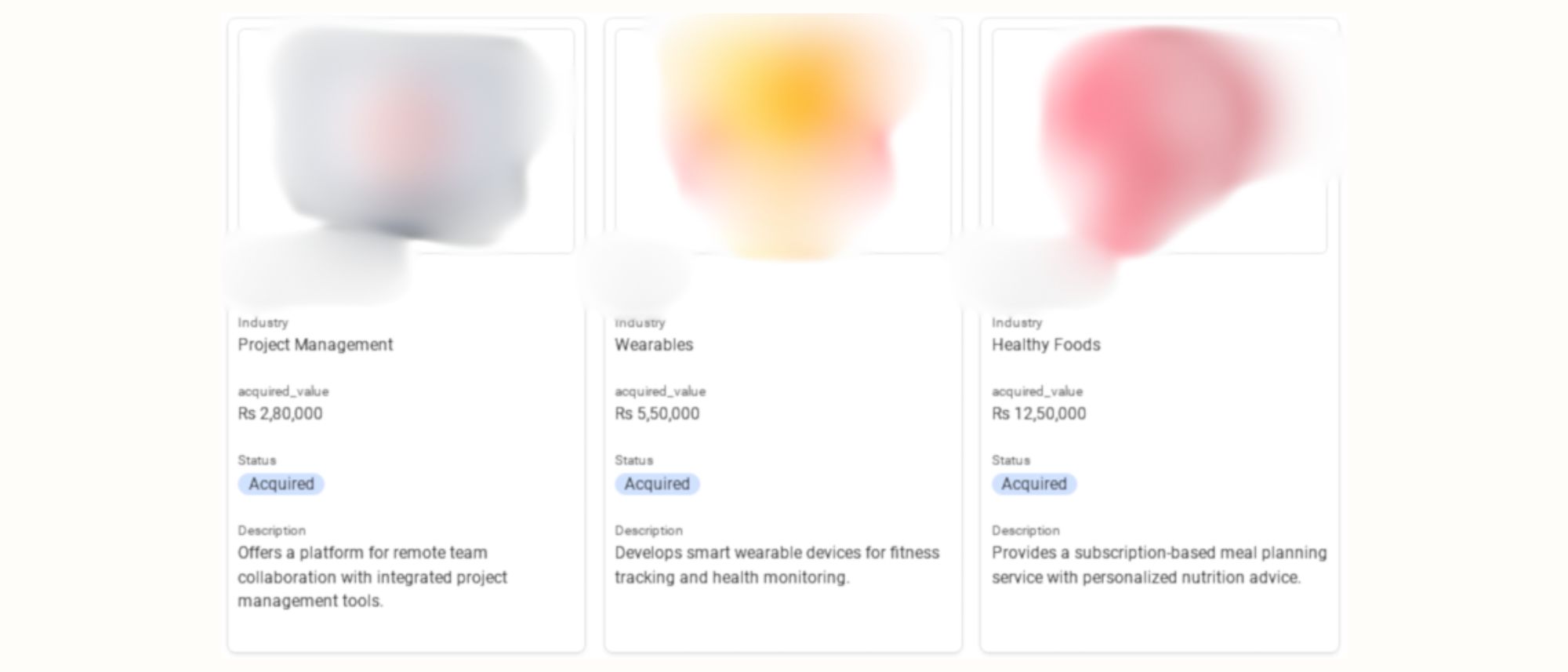The image size is (1568, 672).
Task: Select the Project Management industry text
Action: 315,345
